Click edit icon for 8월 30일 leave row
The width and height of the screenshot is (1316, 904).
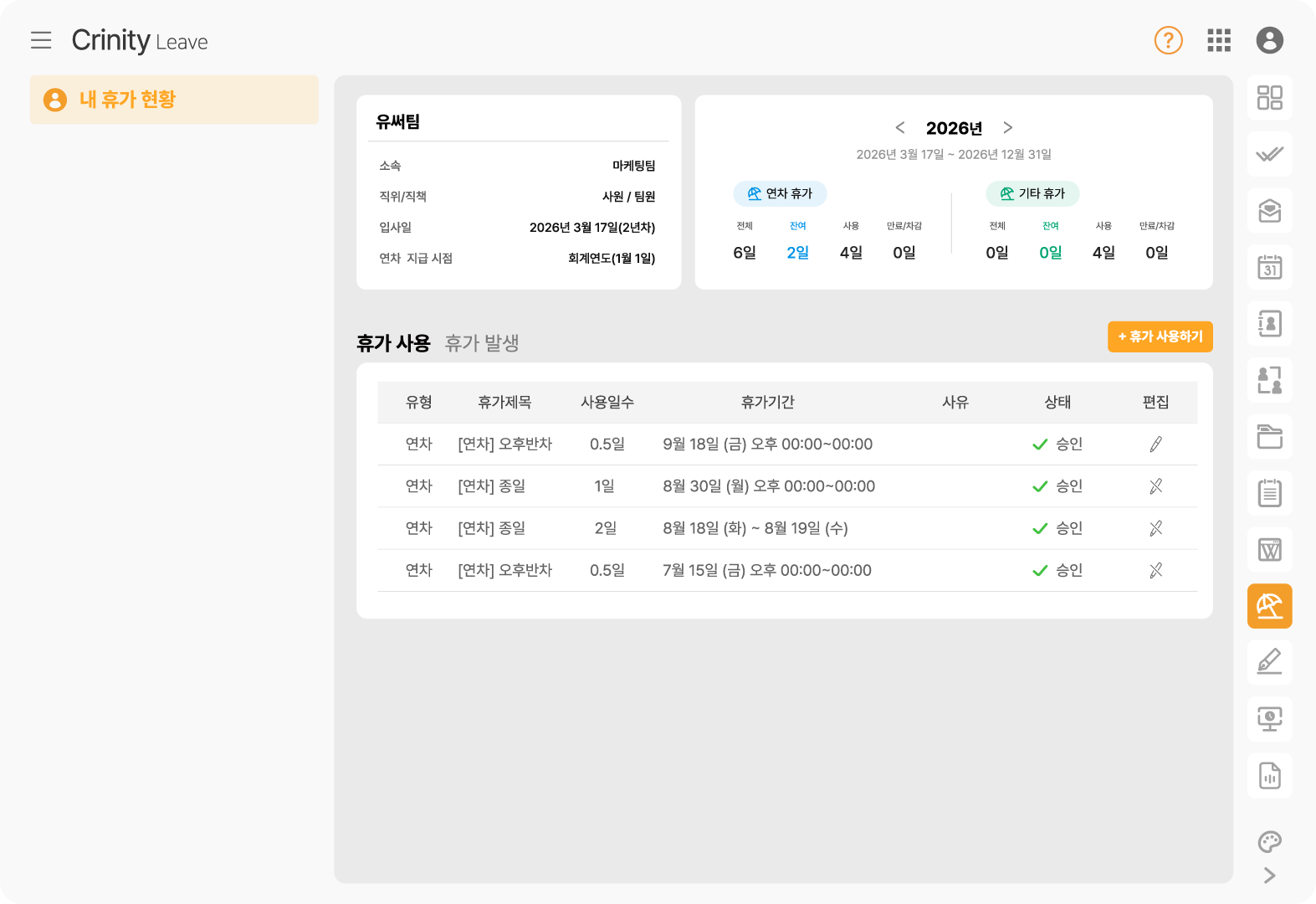point(1155,486)
